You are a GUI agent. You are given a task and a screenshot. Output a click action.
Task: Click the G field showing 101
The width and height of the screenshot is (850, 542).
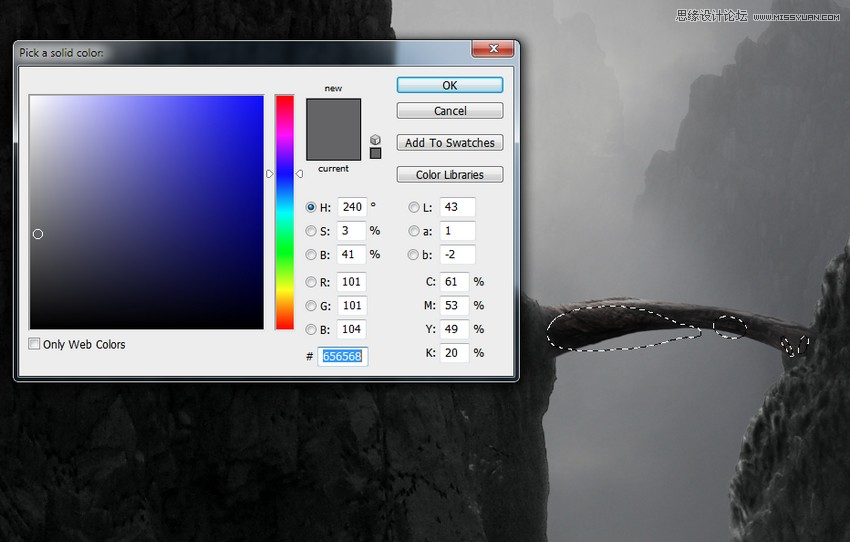(352, 306)
